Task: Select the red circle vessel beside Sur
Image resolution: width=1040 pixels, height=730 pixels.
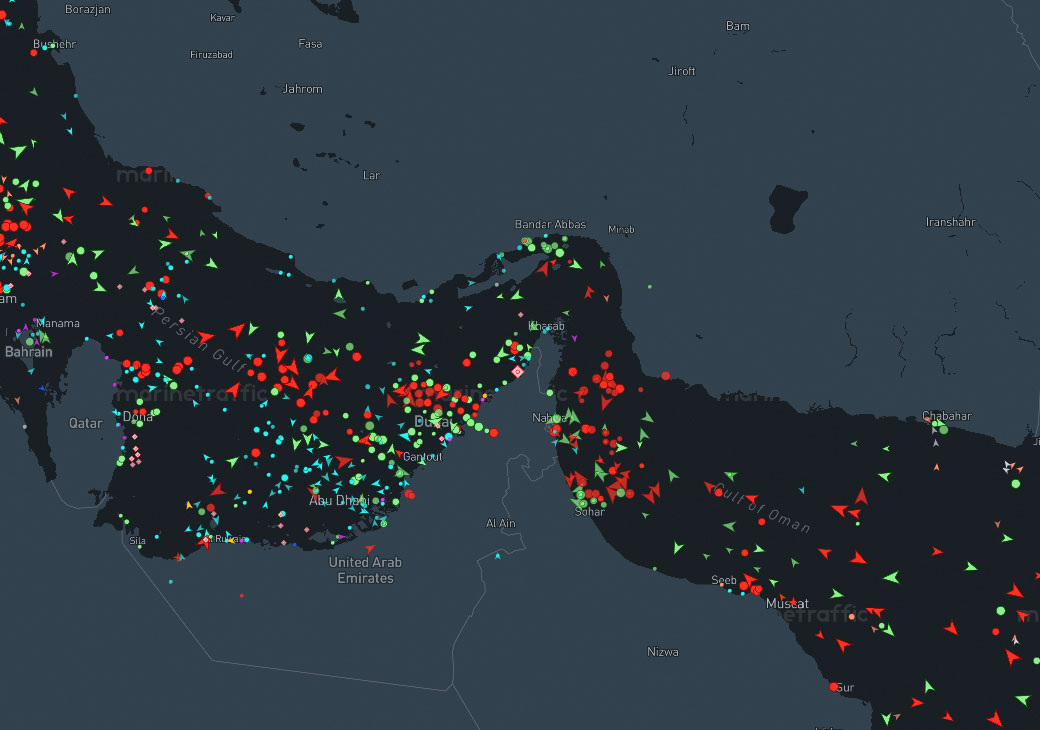Action: 833,687
